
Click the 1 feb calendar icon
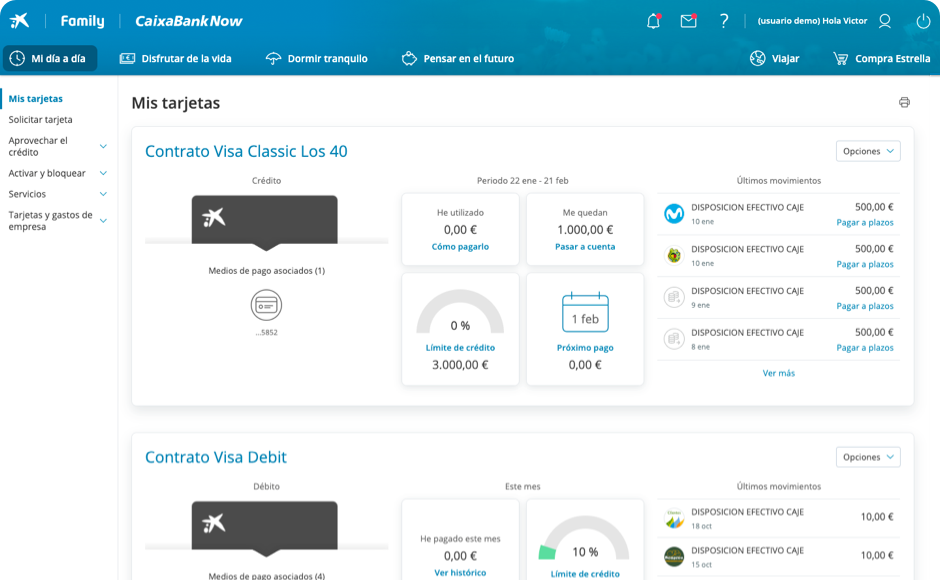tap(585, 312)
